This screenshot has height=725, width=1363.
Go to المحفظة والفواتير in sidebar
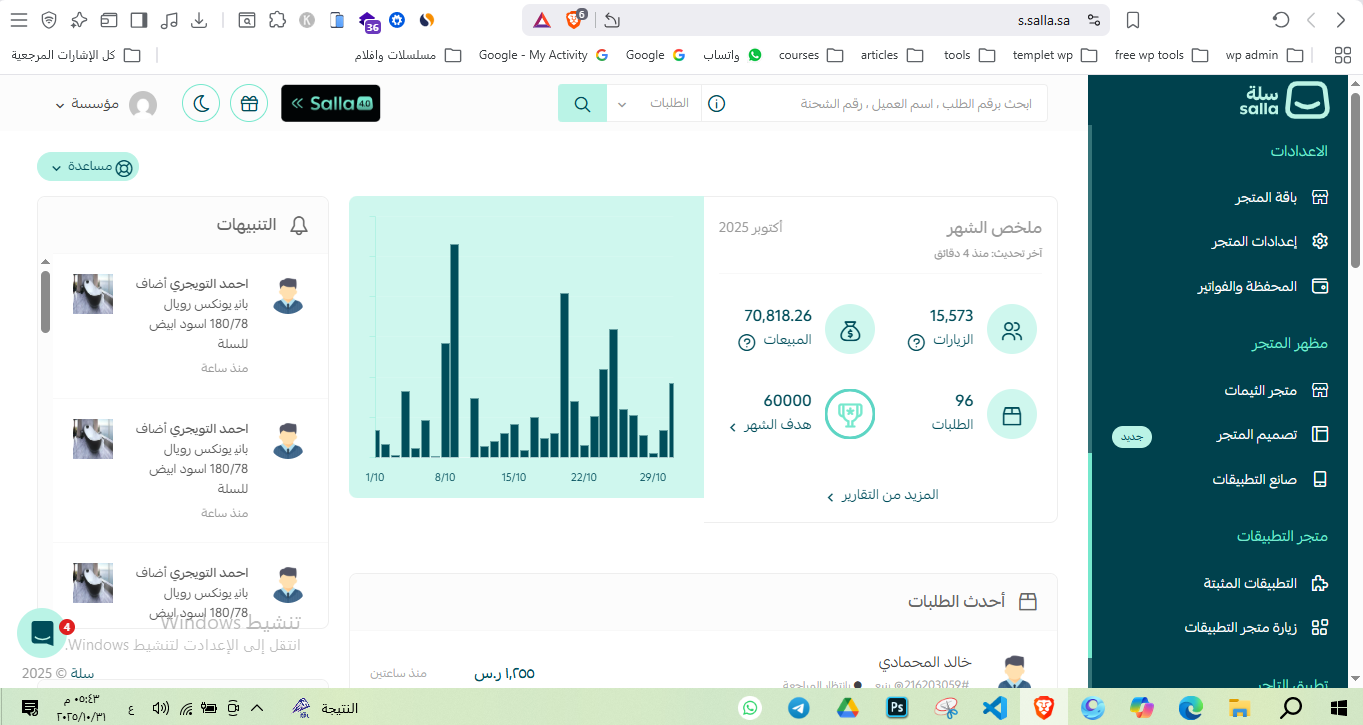pos(1264,286)
